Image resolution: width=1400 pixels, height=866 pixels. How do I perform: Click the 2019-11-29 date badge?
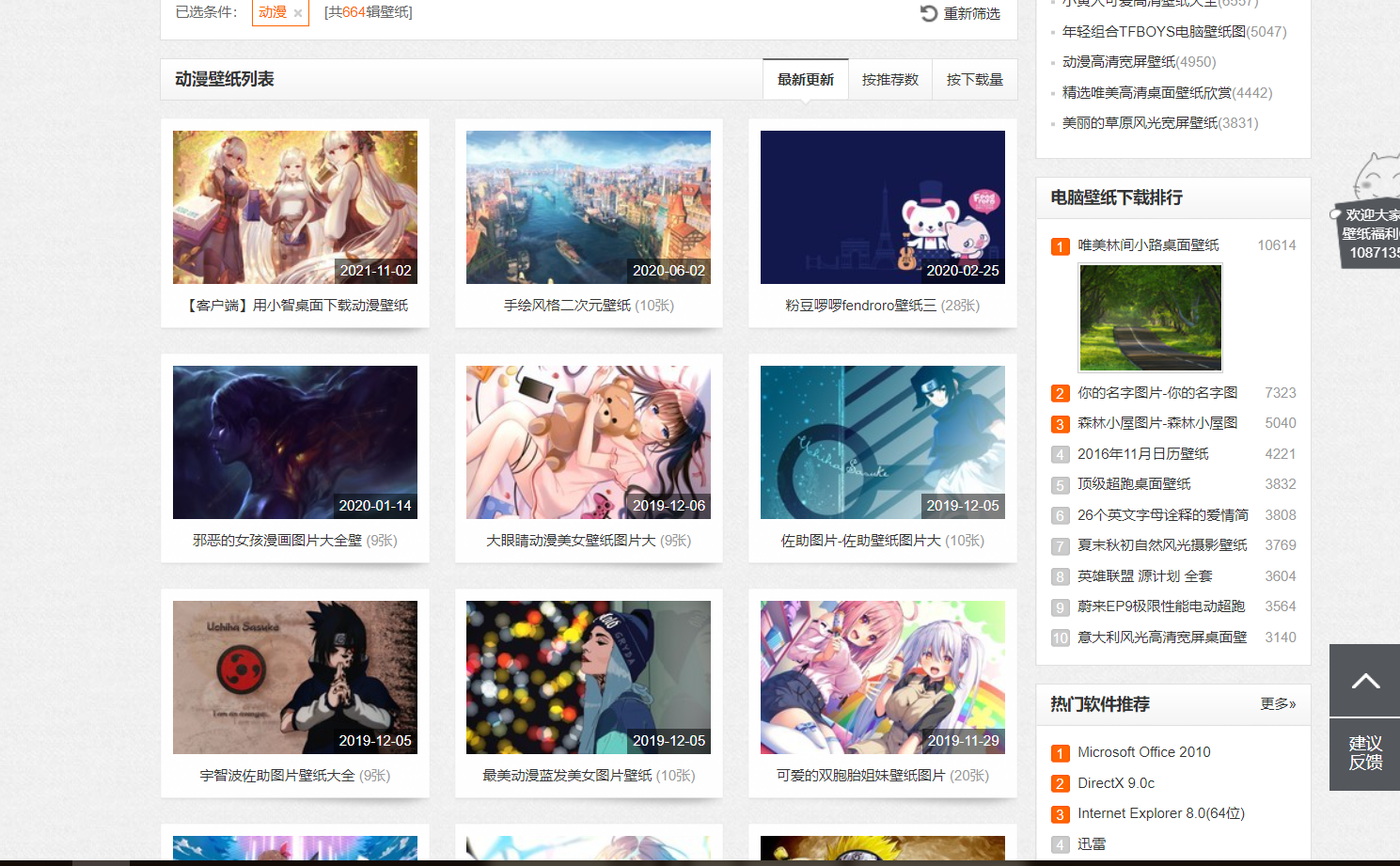pyautogui.click(x=963, y=741)
